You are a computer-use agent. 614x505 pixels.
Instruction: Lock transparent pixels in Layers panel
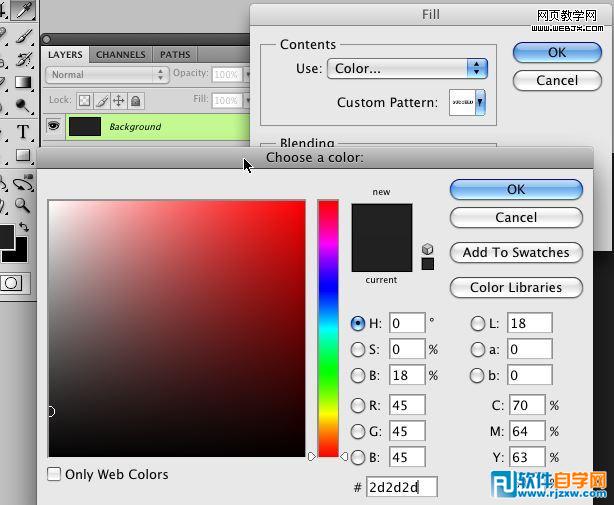click(84, 101)
